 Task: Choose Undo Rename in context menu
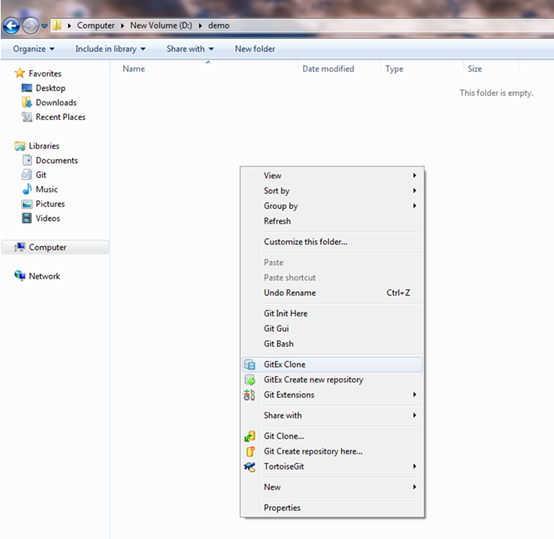pyautogui.click(x=332, y=293)
